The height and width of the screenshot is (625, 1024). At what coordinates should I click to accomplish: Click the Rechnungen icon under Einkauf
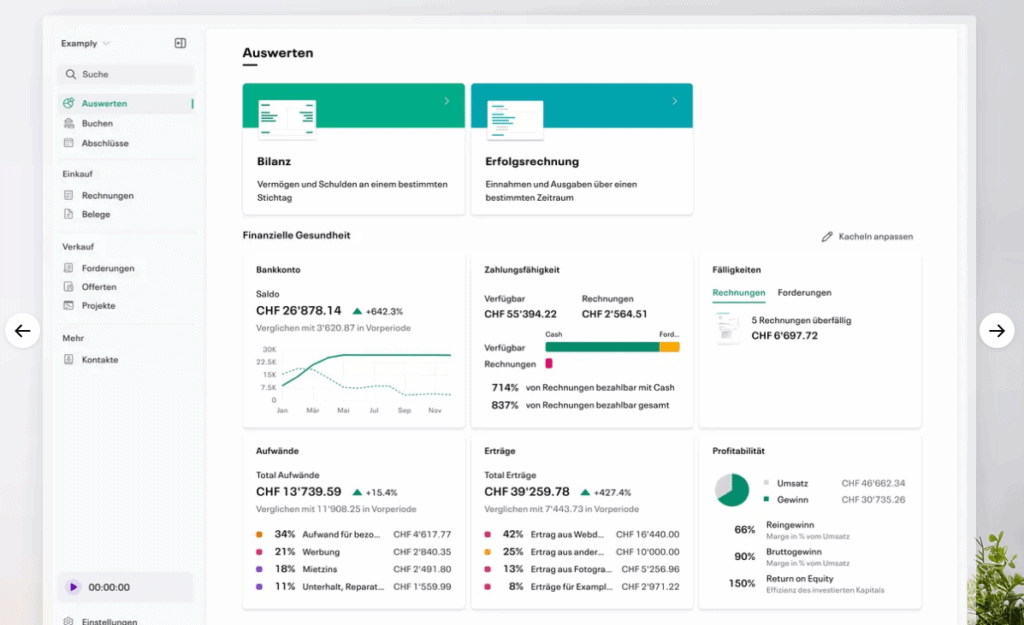[68, 196]
